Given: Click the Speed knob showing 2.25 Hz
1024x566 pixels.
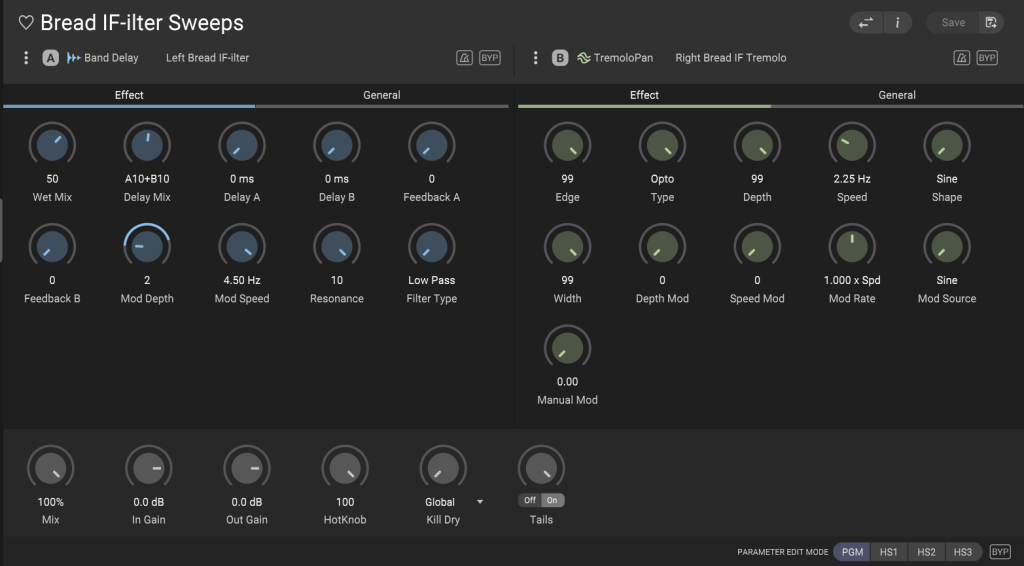Looking at the screenshot, I should pyautogui.click(x=852, y=145).
